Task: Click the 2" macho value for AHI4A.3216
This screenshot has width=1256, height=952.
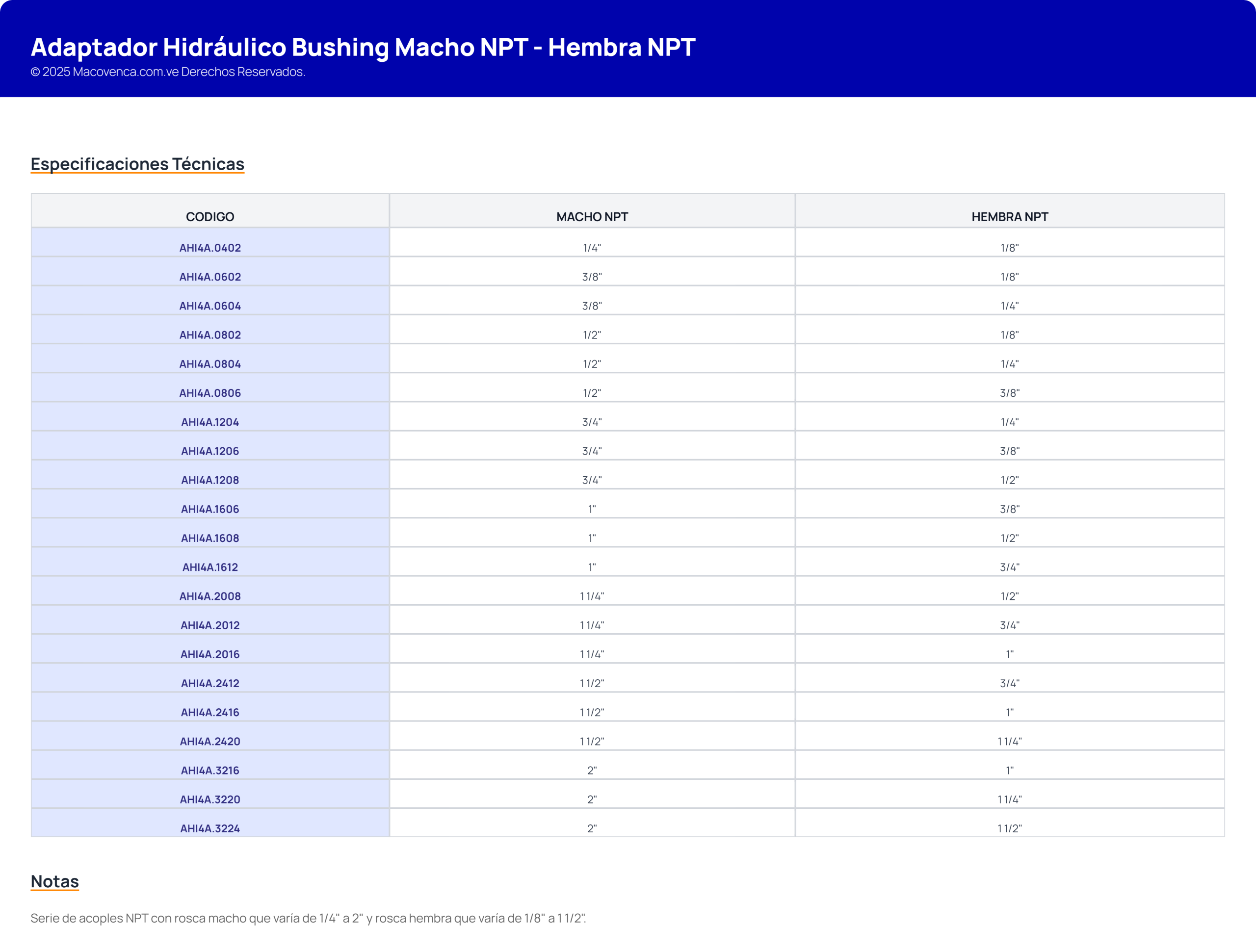Action: (592, 771)
